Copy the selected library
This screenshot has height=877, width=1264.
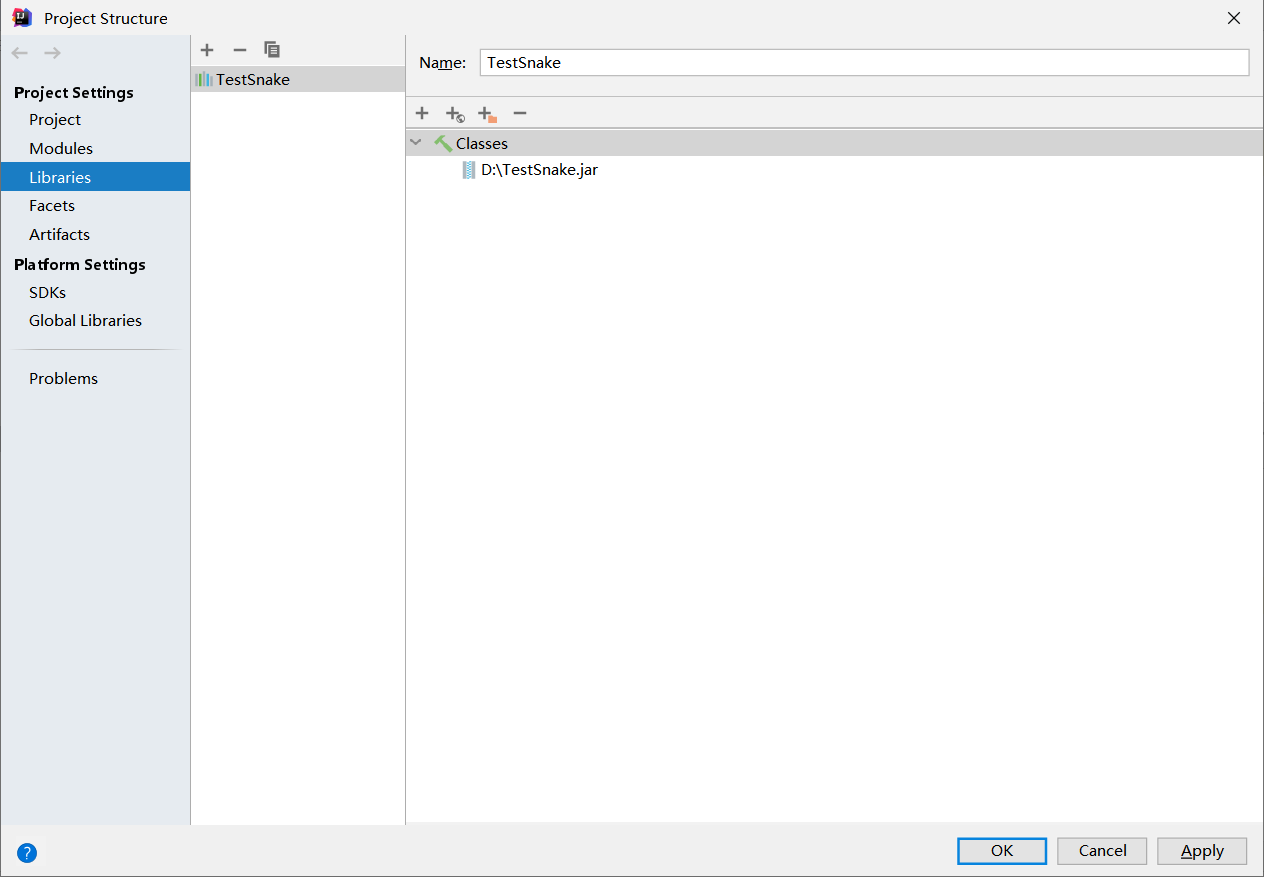coord(272,50)
